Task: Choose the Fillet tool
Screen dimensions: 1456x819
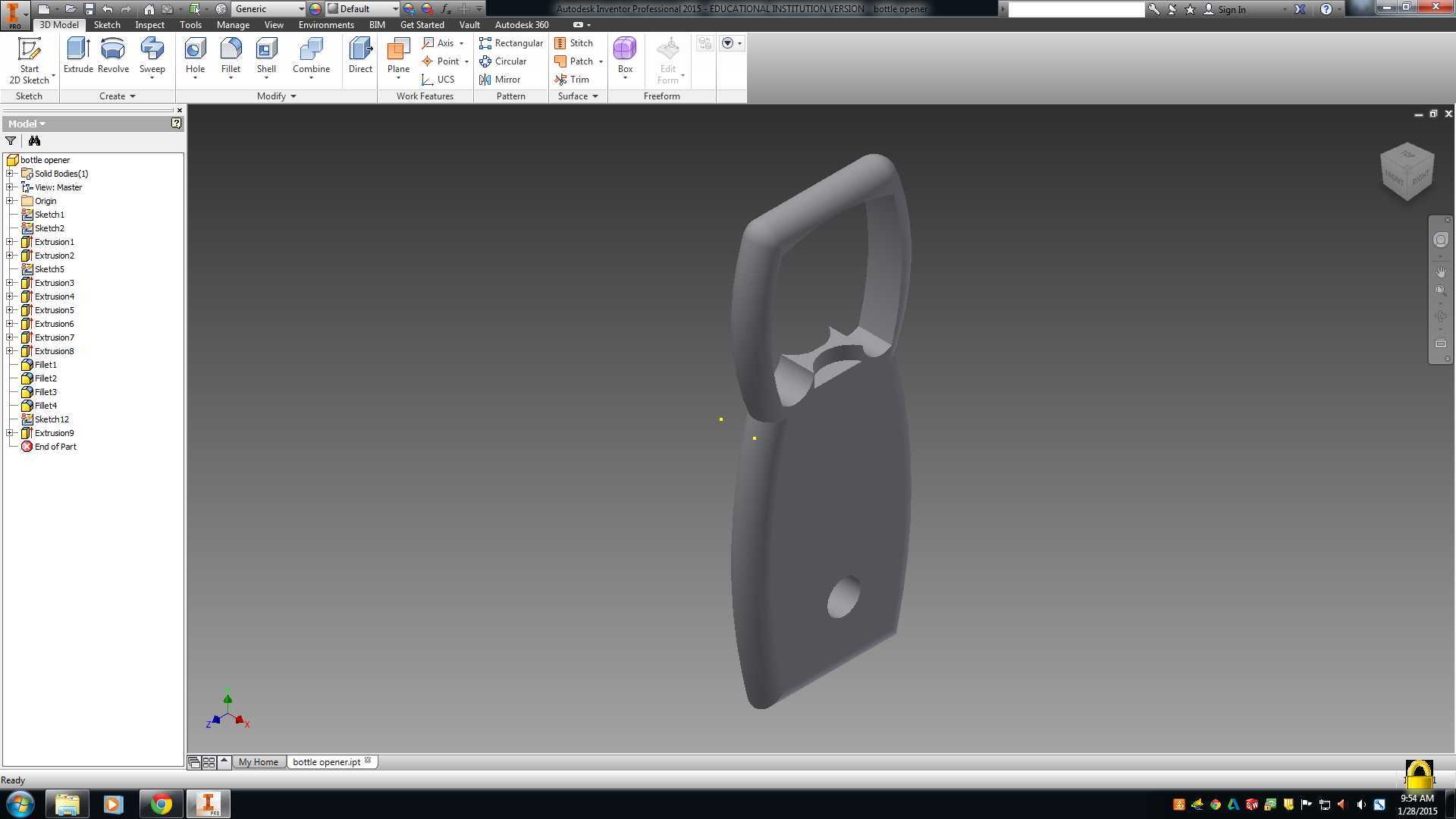Action: coord(231,57)
